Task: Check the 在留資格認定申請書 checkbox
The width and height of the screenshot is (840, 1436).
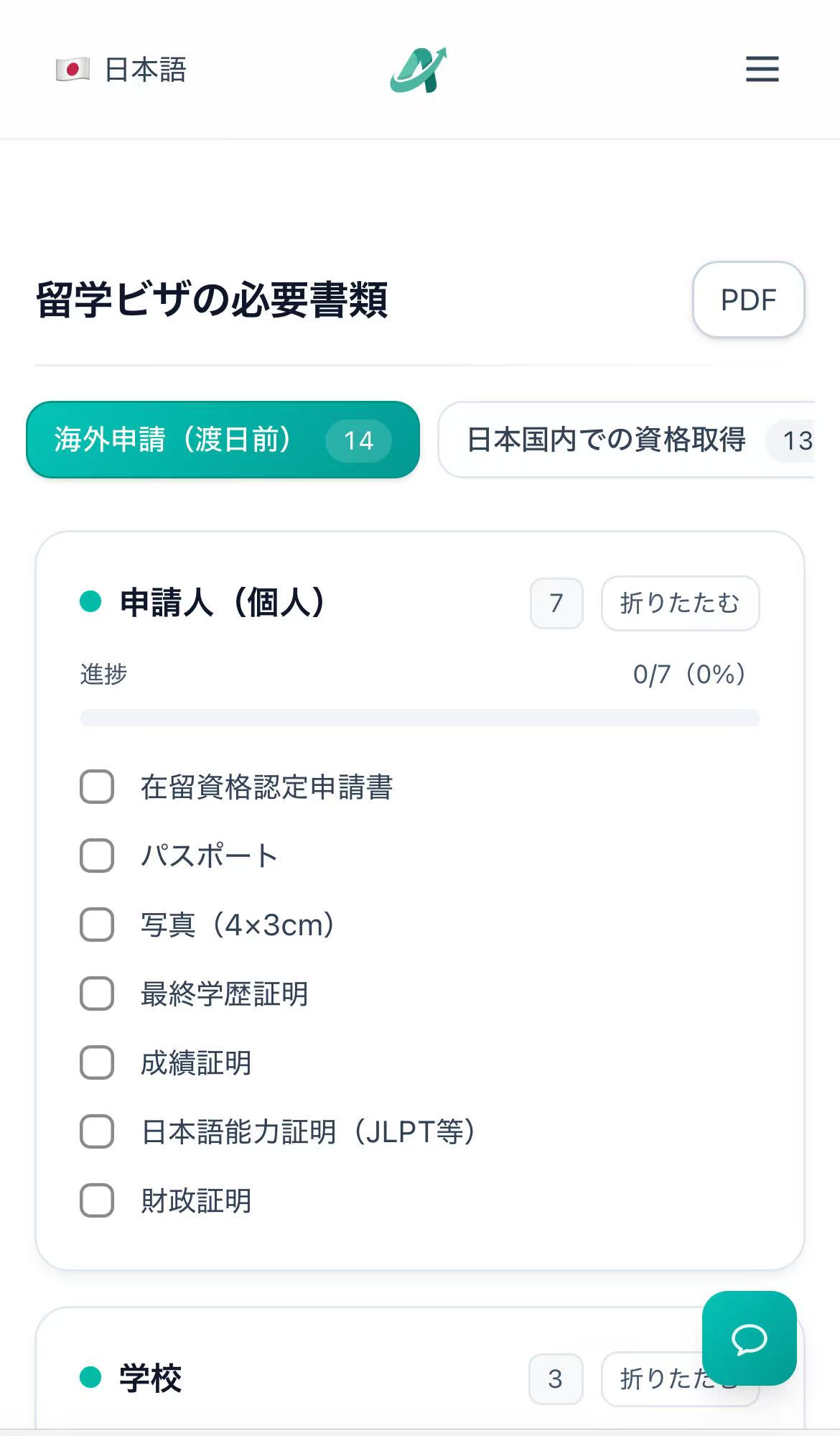Action: 97,787
